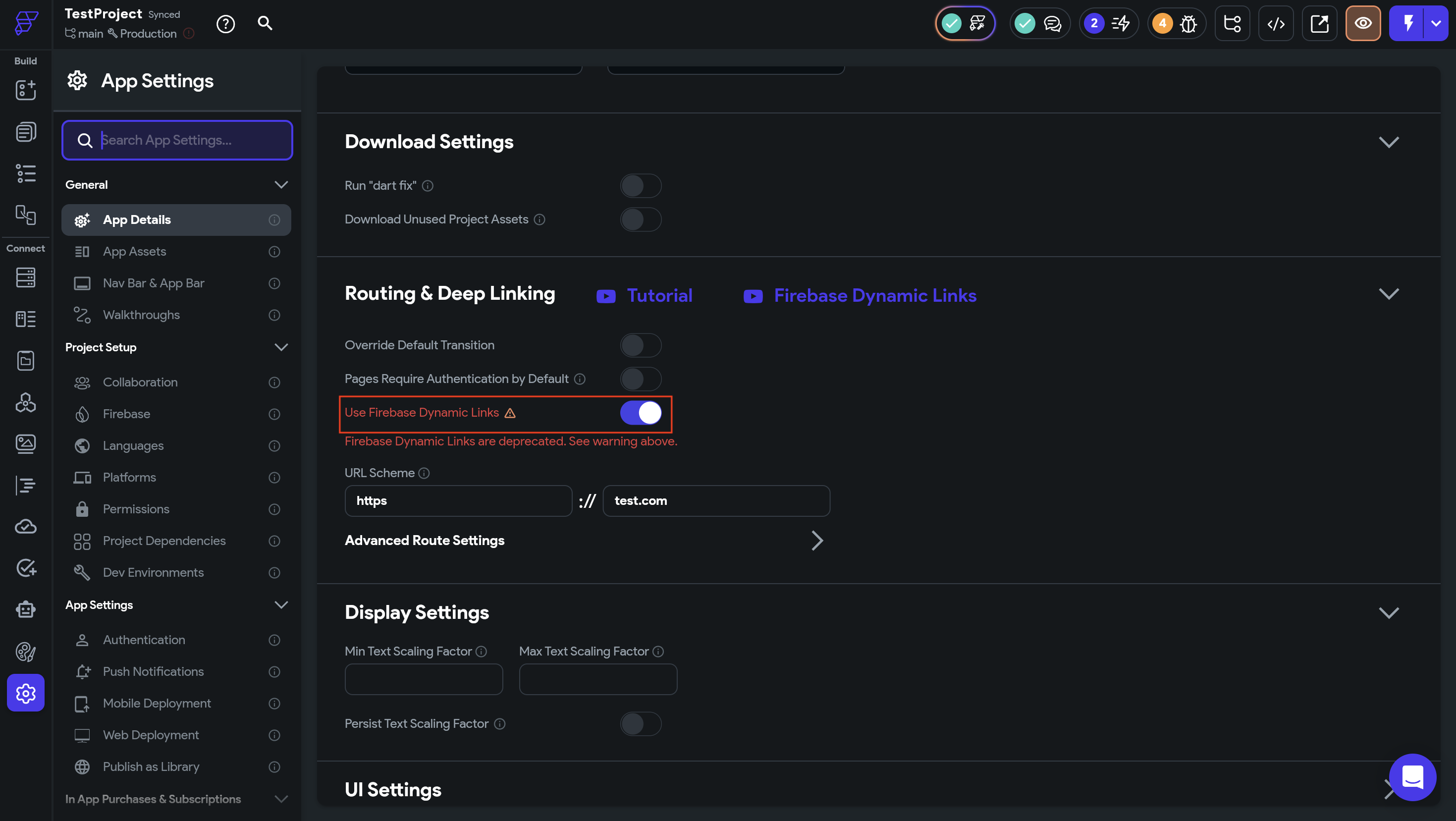Collapse the Download Settings section chevron
Screen dimensions: 1456x821
[1388, 142]
